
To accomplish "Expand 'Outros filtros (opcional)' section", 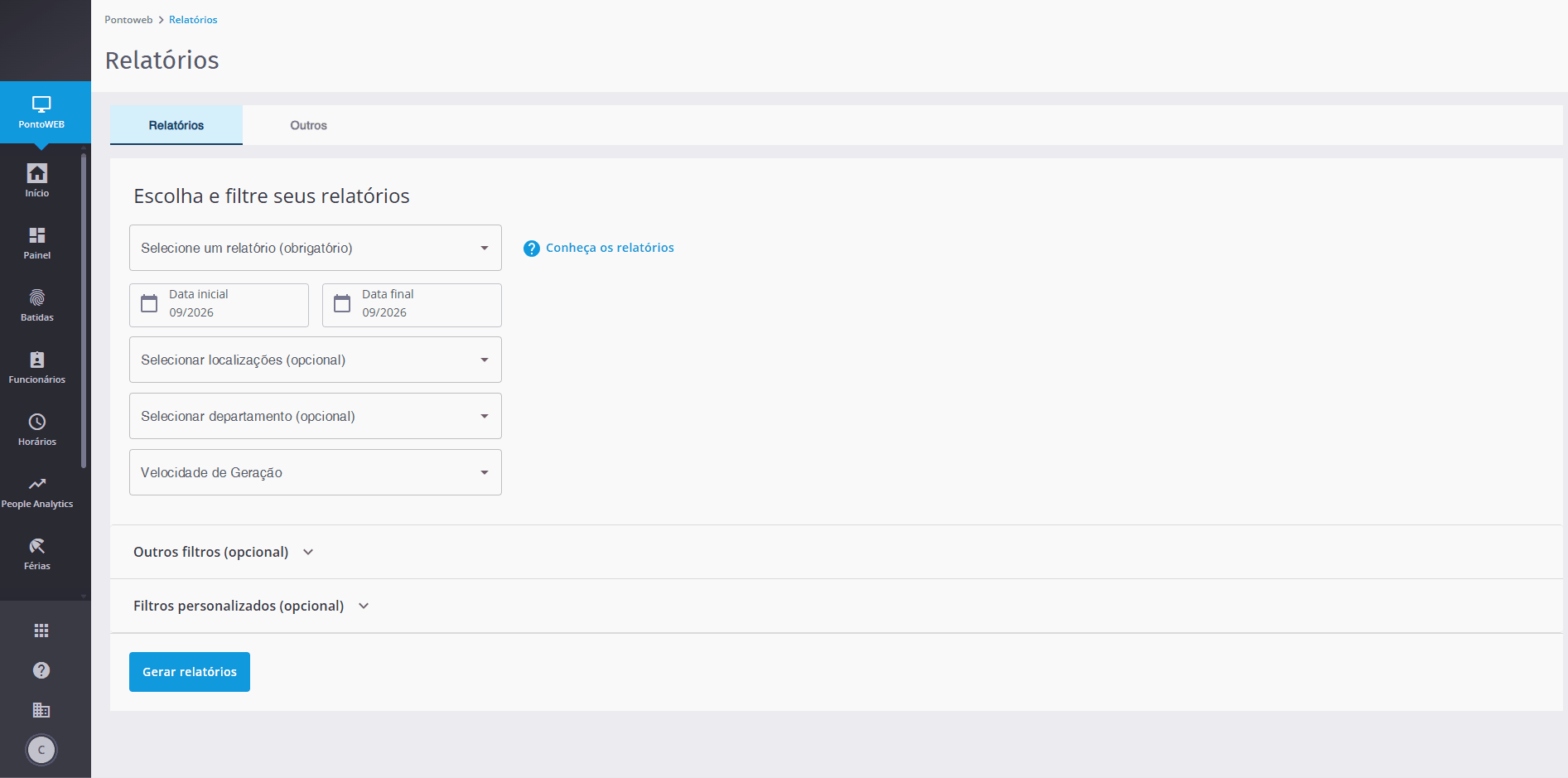I will pyautogui.click(x=224, y=552).
